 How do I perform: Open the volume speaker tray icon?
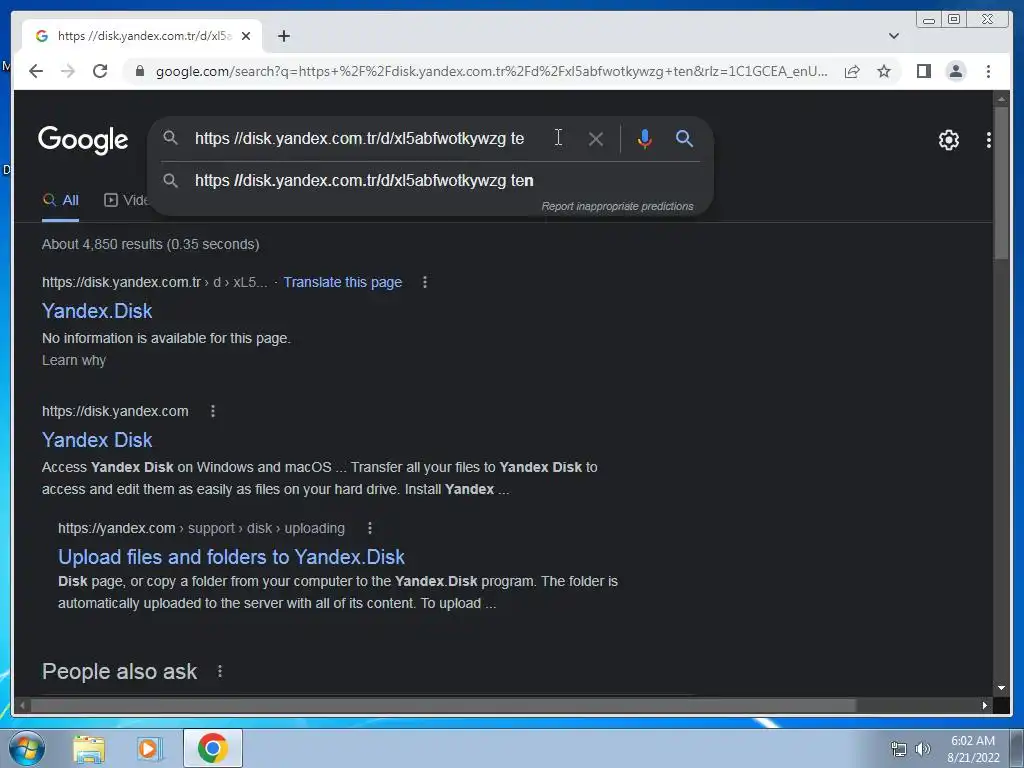coord(922,749)
